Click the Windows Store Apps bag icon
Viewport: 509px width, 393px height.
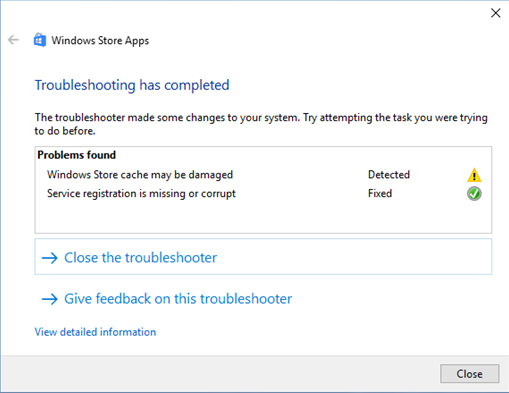(40, 40)
